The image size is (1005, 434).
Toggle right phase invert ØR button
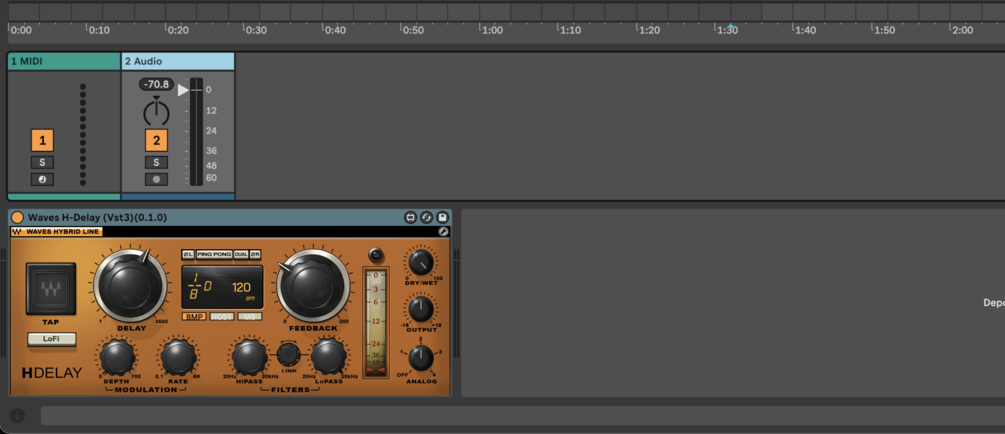tap(255, 255)
